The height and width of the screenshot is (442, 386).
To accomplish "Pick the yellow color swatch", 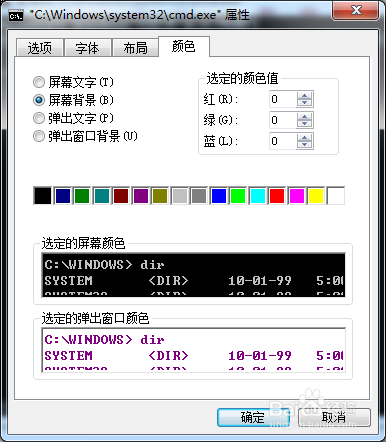I will pyautogui.click(x=316, y=196).
